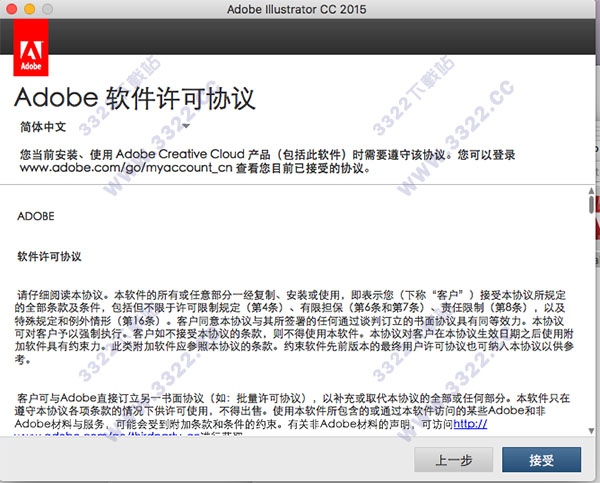600x483 pixels.
Task: Click the 'ADOBE' line in agreement text
Action: [x=36, y=216]
